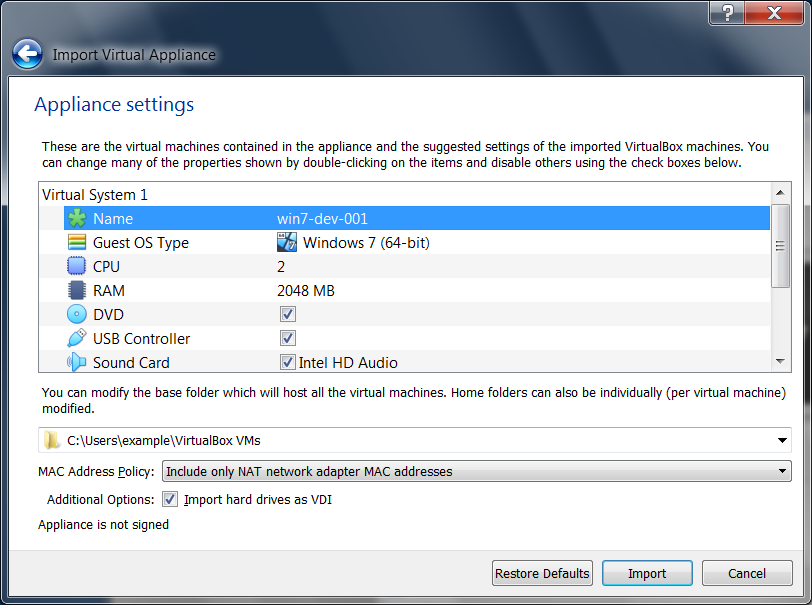Select the RAM row label
812x614 pixels.
(x=109, y=290)
